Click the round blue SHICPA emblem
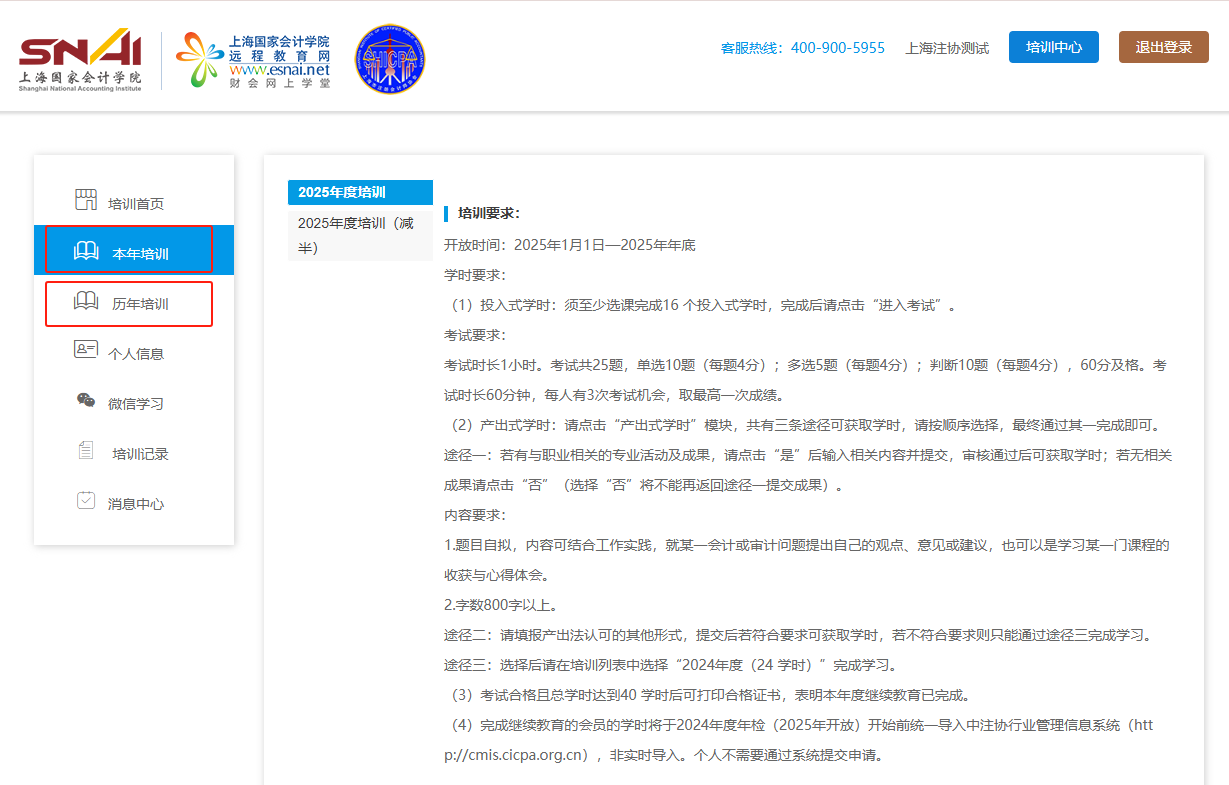The image size is (1229, 785). (x=390, y=60)
